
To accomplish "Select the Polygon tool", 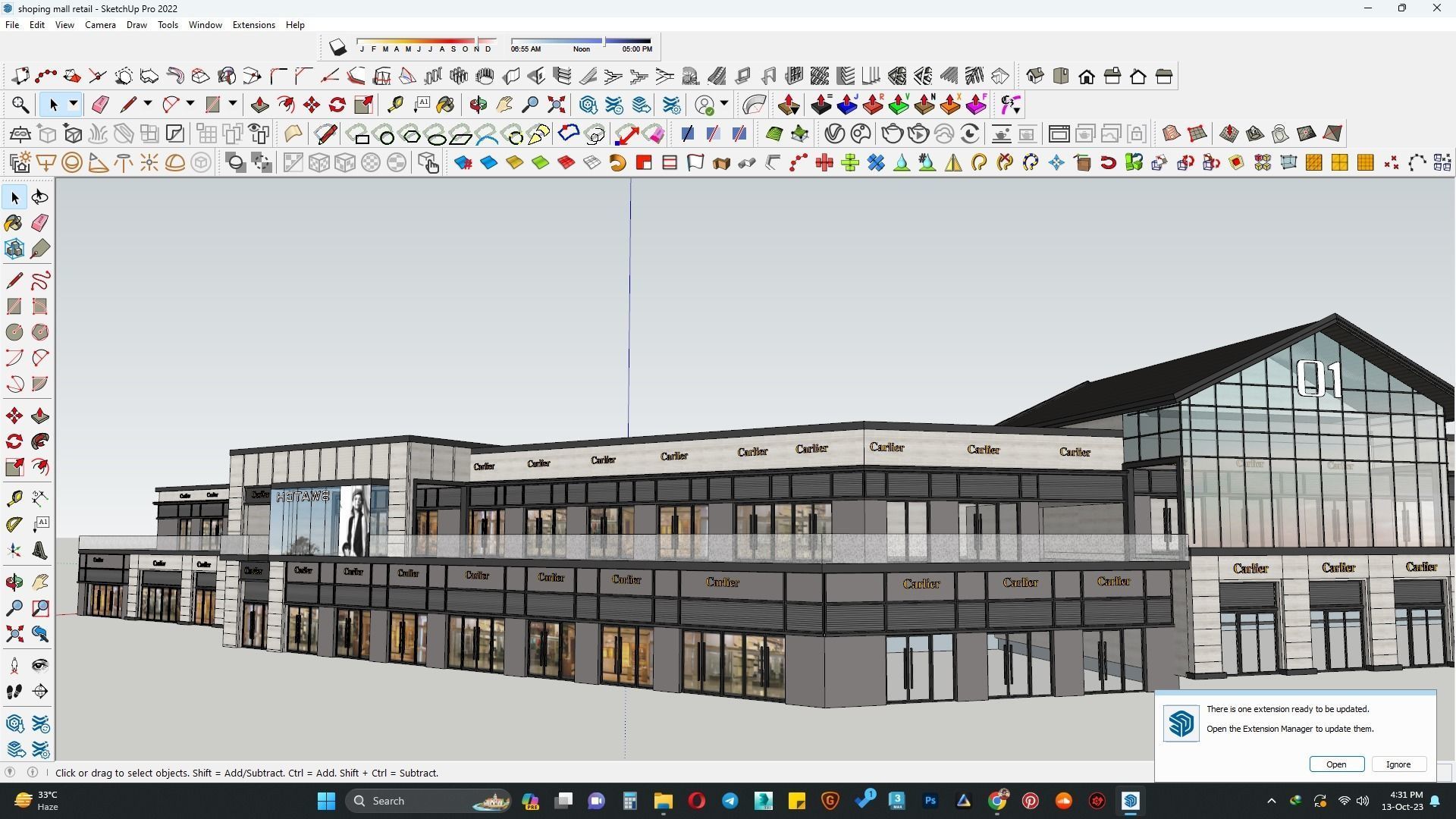I will [x=40, y=332].
